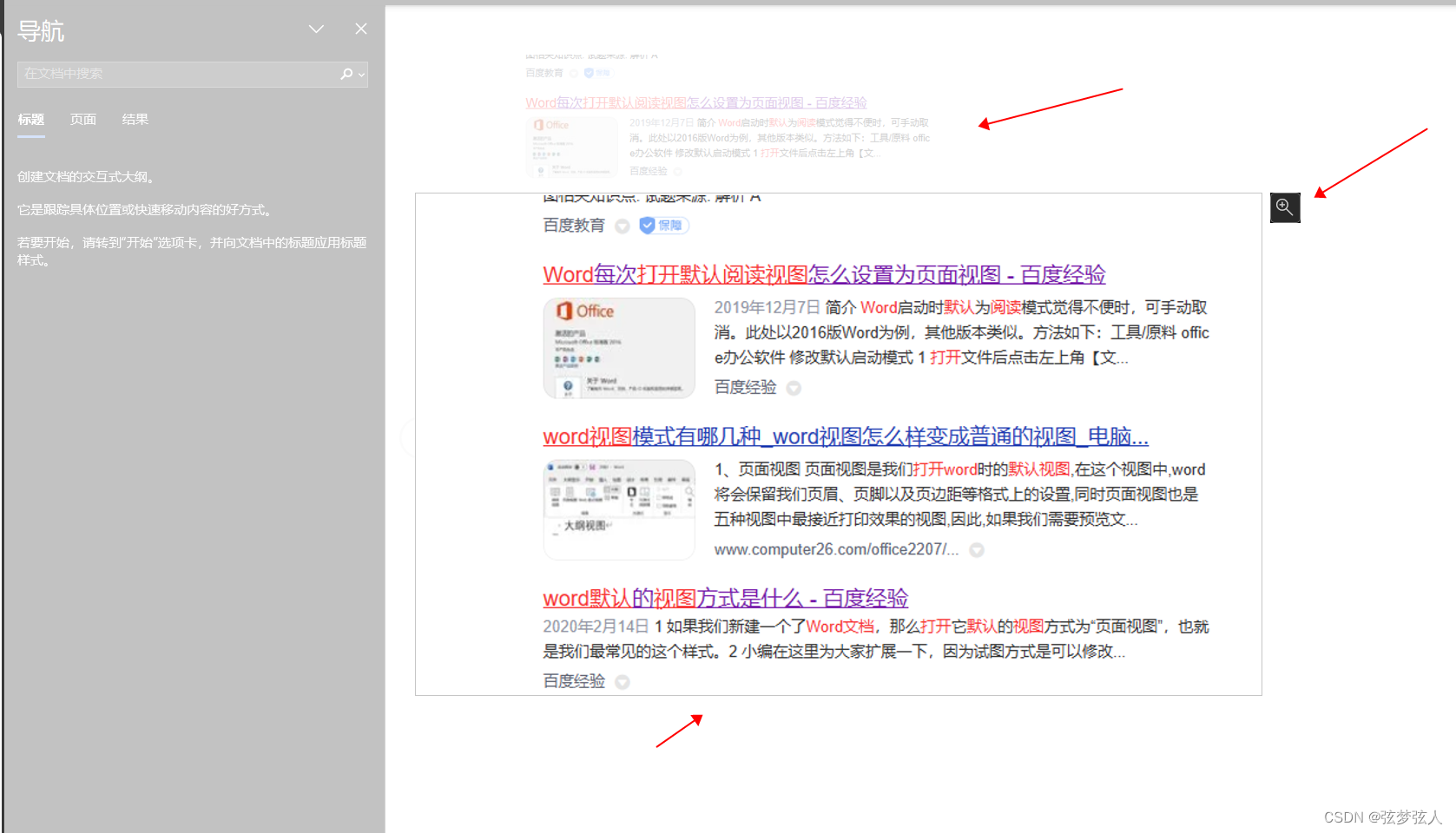Open the link word默认的视图方式是什么 - 百度经验
Viewport: 1456px width, 833px height.
pos(726,598)
